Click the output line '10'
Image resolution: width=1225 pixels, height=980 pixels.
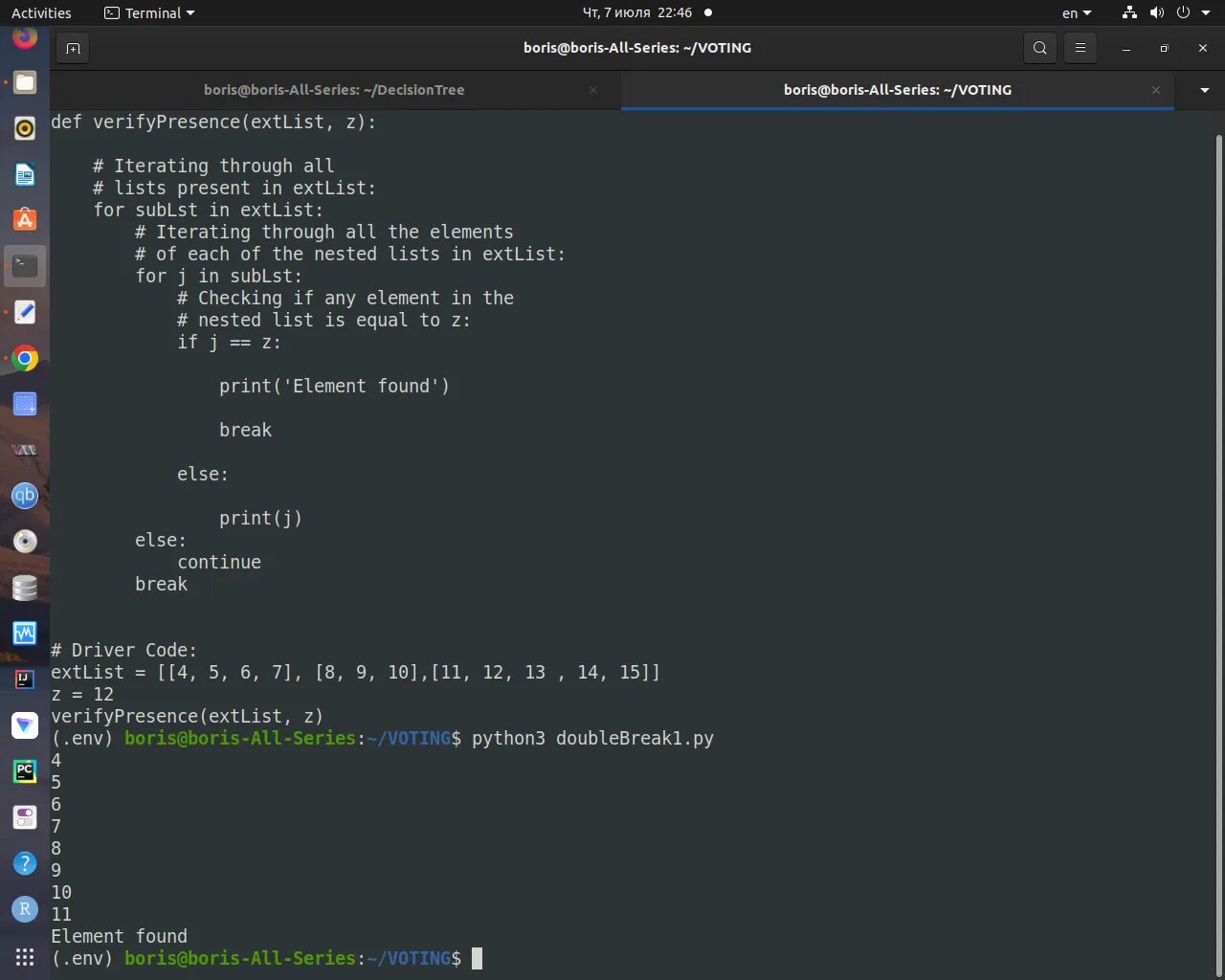pos(61,892)
